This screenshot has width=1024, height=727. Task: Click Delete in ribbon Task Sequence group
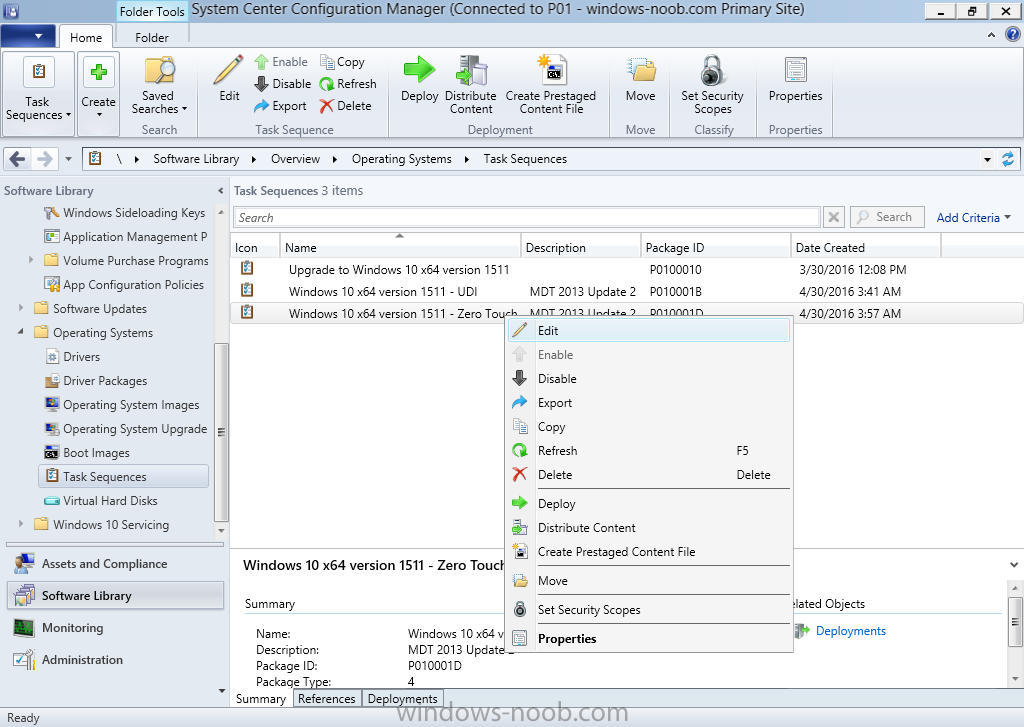345,106
